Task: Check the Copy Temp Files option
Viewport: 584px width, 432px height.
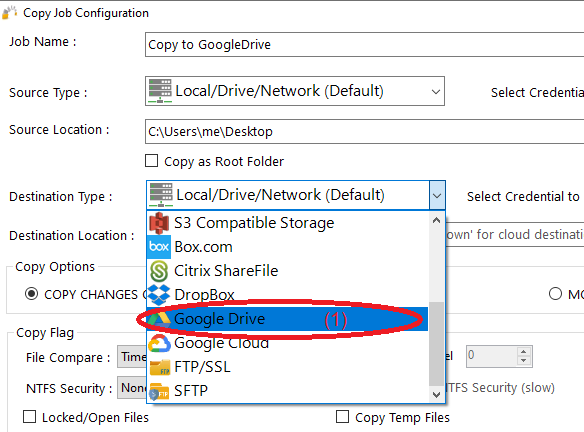Action: (342, 417)
